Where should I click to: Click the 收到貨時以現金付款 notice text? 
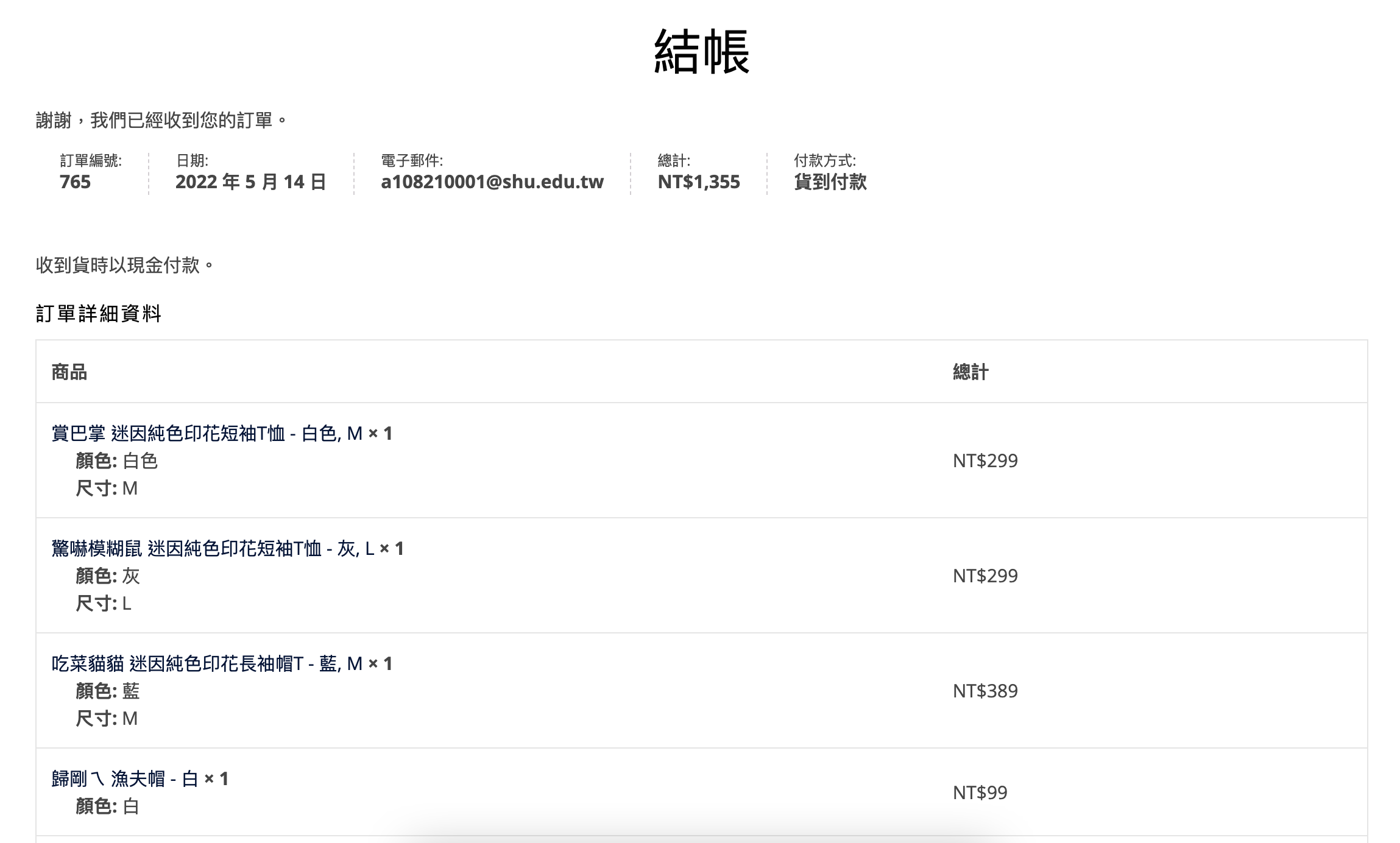click(x=124, y=266)
